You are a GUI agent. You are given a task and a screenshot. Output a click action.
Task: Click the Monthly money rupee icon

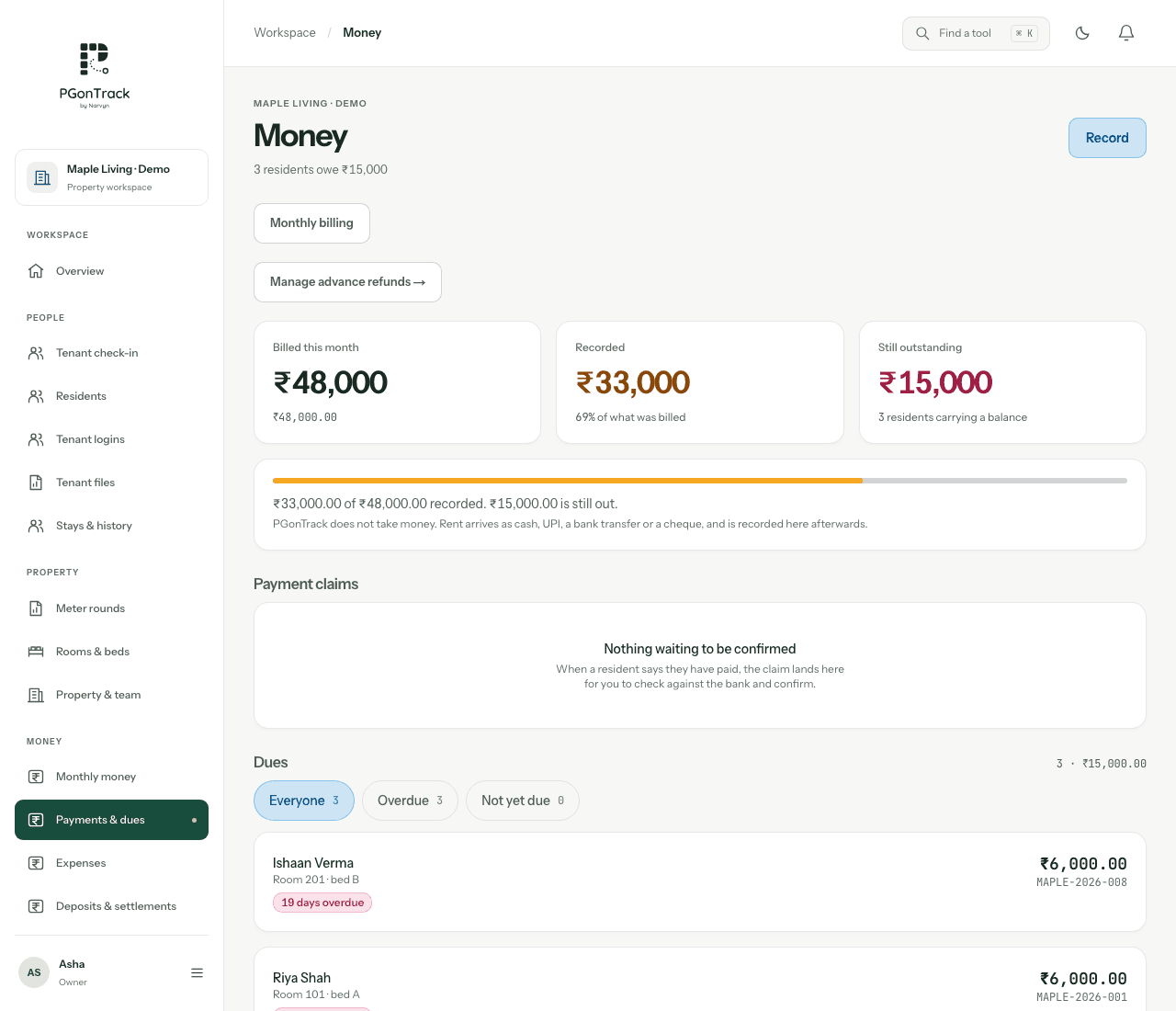36,777
